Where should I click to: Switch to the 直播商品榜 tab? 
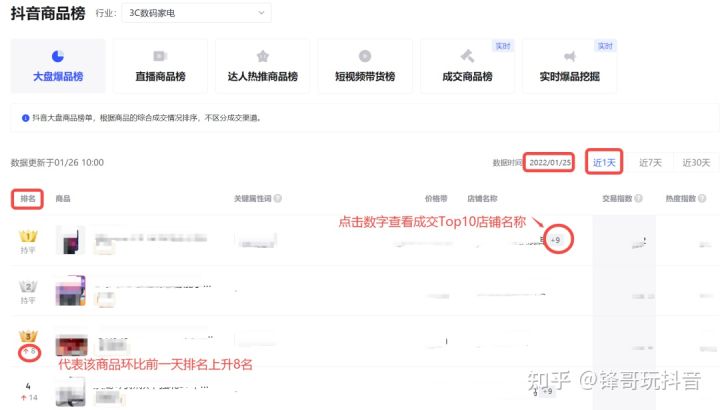[x=160, y=66]
